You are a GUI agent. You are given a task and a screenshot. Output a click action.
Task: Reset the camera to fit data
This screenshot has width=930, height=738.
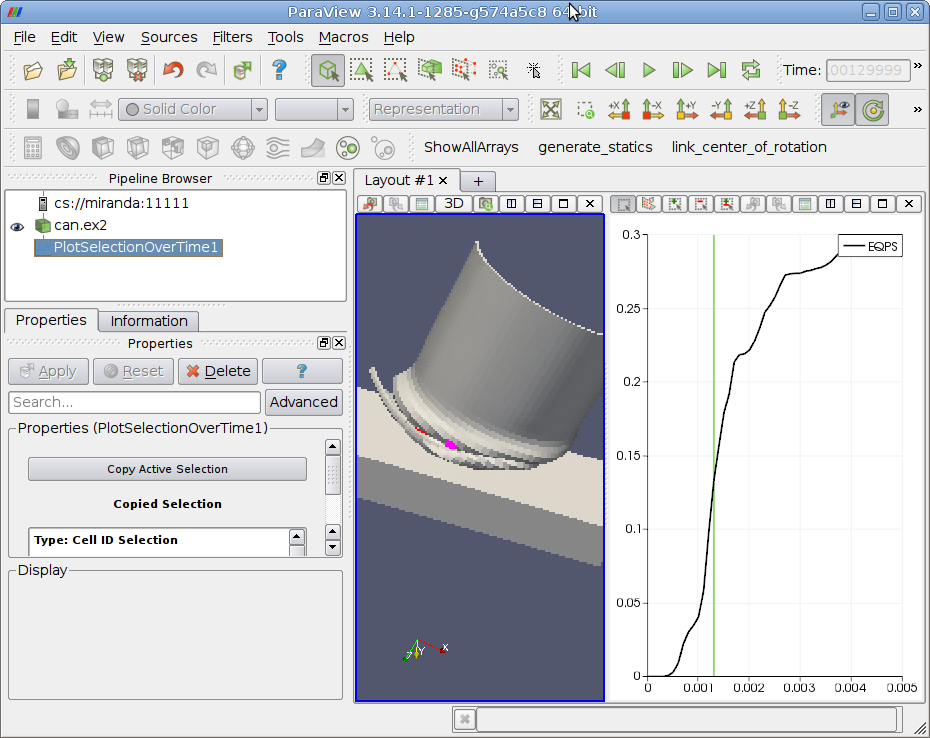click(551, 109)
